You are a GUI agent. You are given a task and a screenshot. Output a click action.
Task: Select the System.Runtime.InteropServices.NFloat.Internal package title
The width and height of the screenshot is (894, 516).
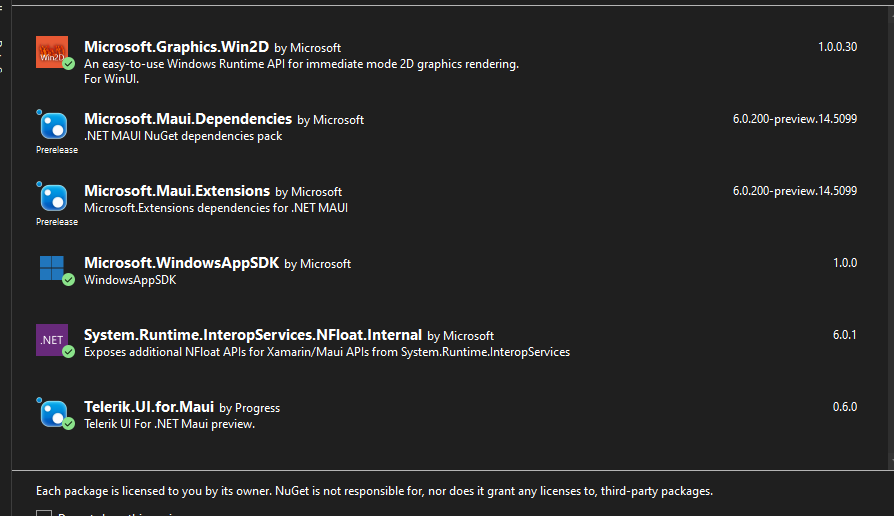[253, 335]
